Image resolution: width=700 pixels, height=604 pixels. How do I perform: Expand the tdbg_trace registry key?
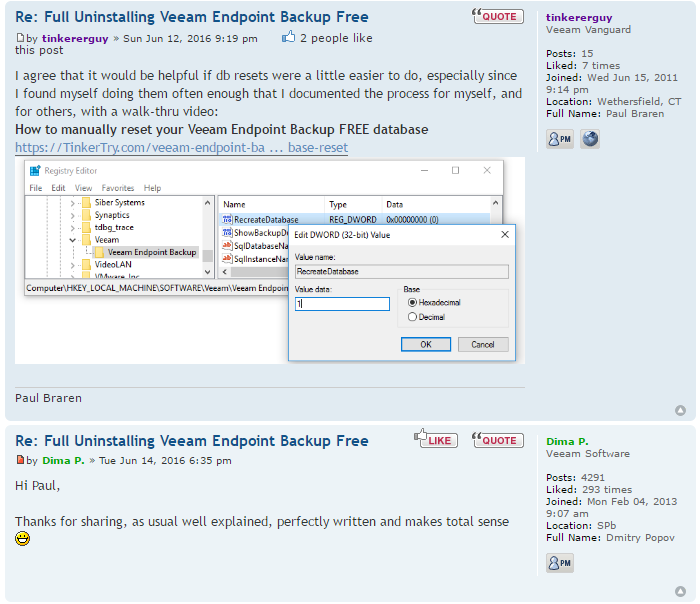72,228
